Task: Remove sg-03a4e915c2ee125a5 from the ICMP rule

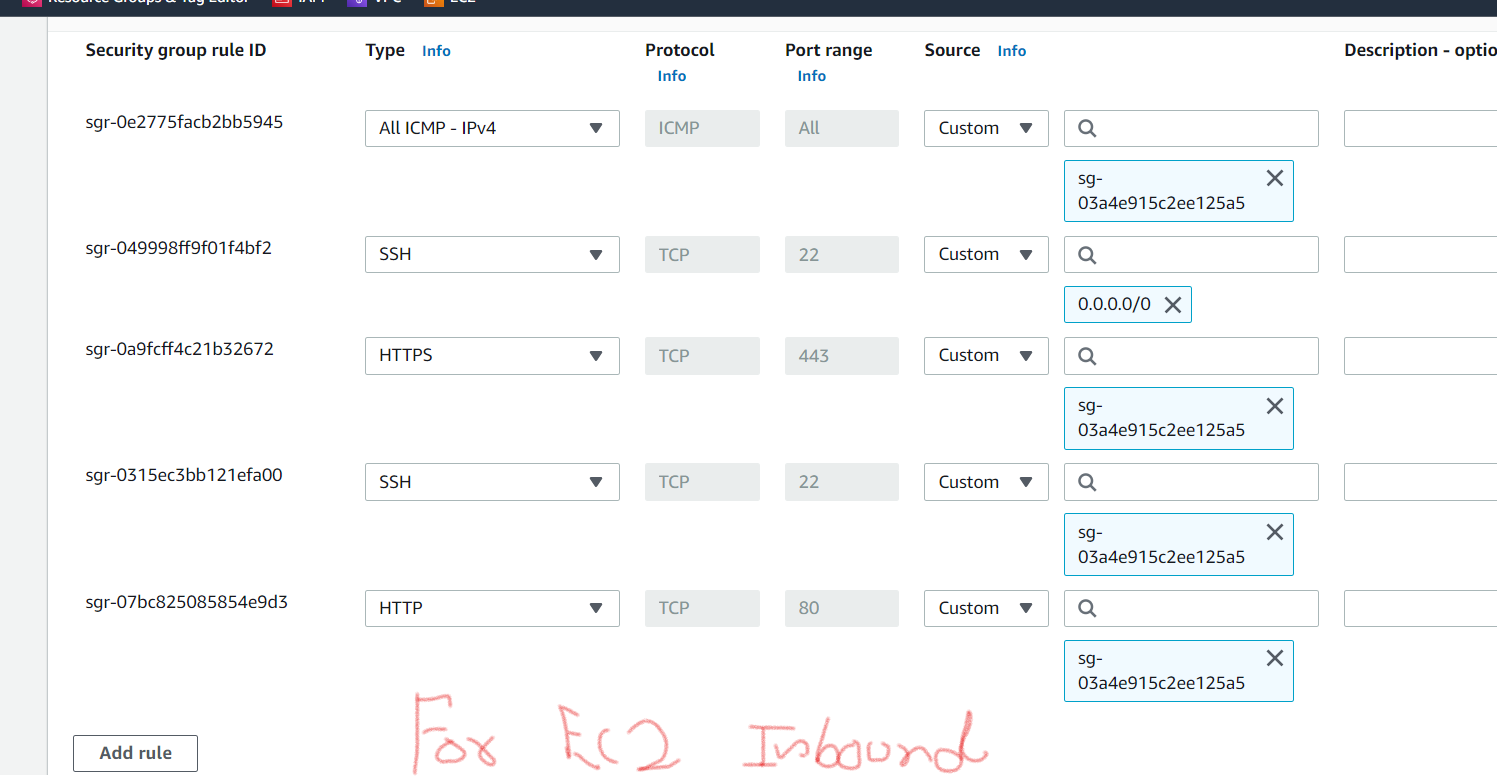Action: tap(1274, 177)
